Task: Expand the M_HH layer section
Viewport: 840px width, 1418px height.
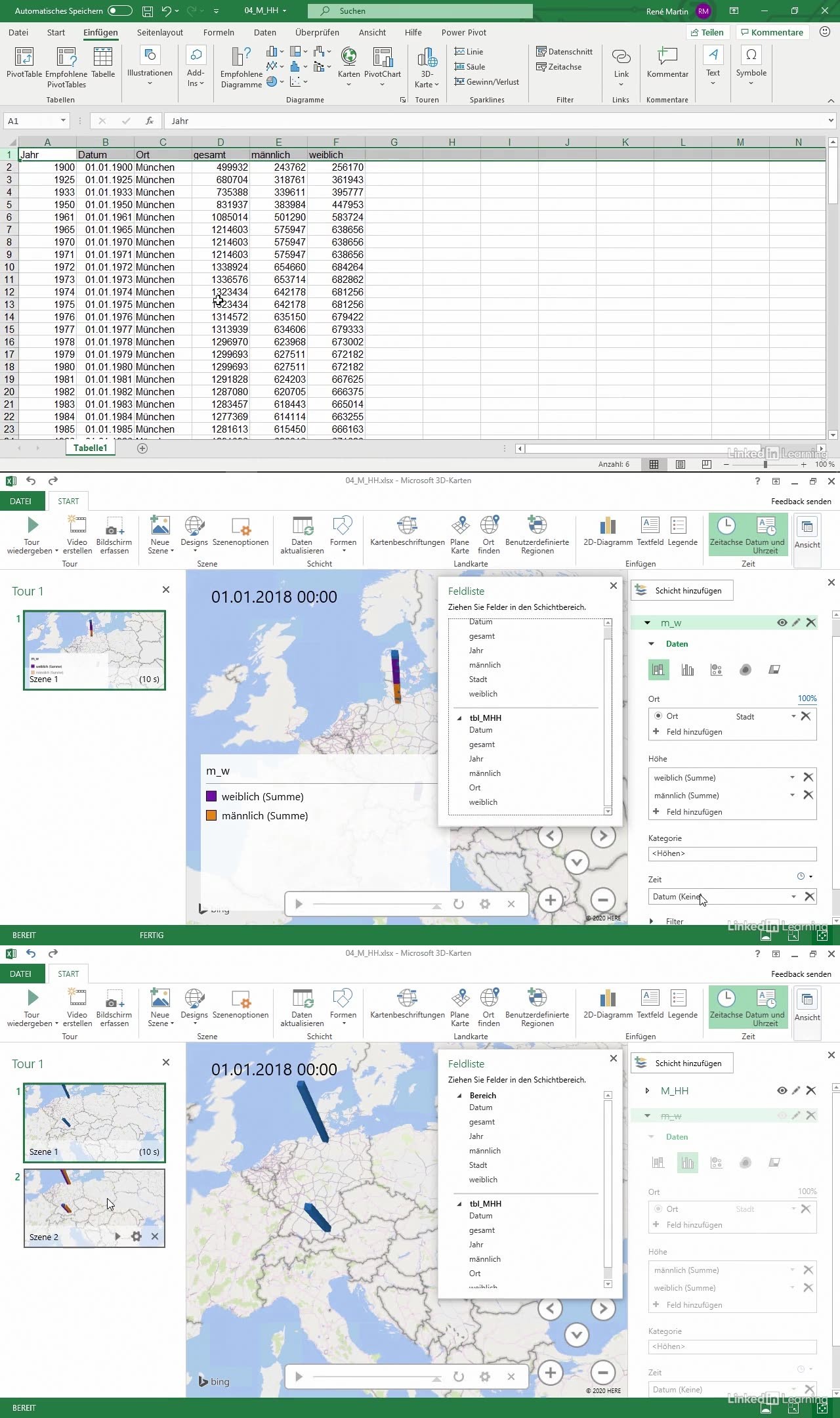Action: (x=648, y=1090)
